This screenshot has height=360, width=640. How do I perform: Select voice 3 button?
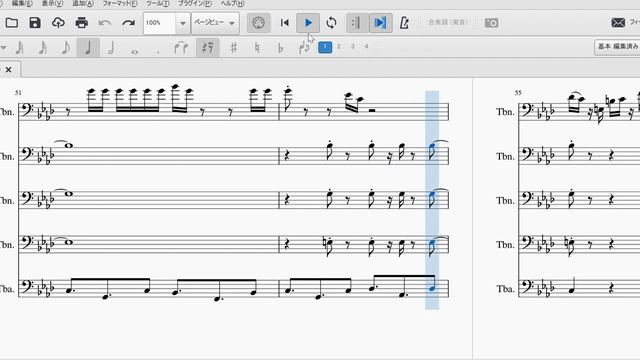pos(353,47)
